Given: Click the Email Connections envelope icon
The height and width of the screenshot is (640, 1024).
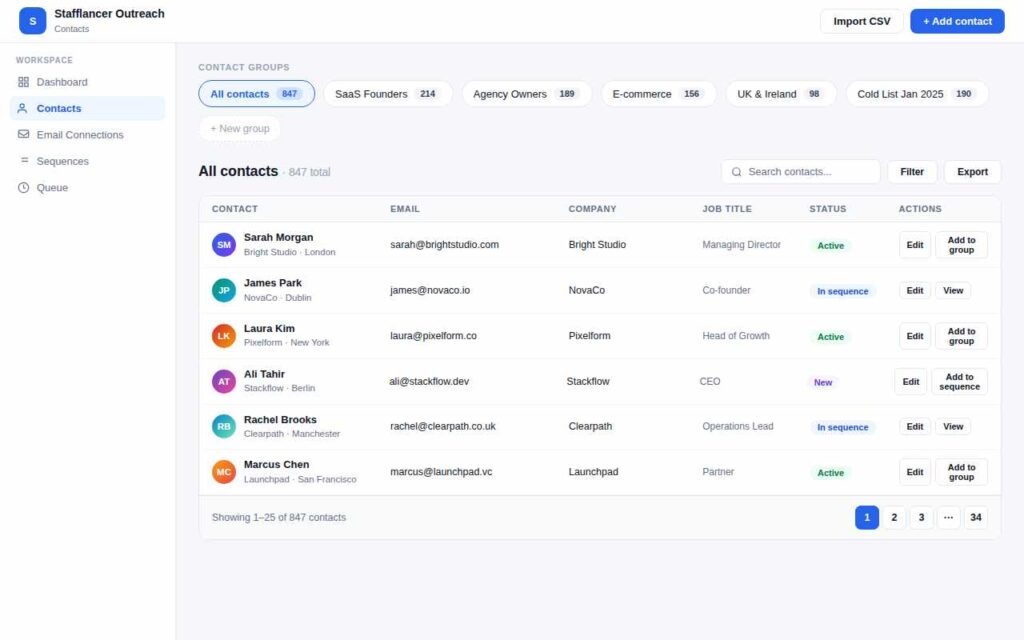Looking at the screenshot, I should click(x=24, y=135).
